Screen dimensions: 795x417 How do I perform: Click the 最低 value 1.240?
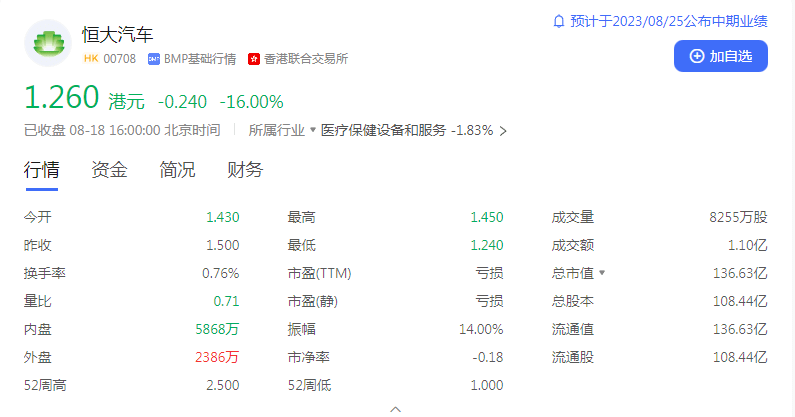point(487,245)
